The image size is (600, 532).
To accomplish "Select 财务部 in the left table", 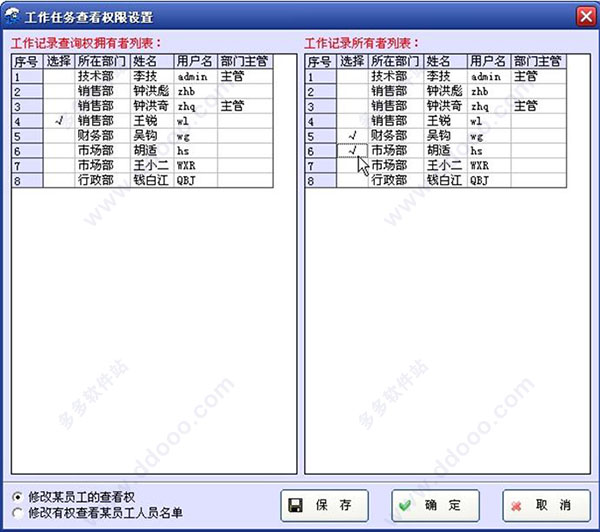I will tap(103, 136).
